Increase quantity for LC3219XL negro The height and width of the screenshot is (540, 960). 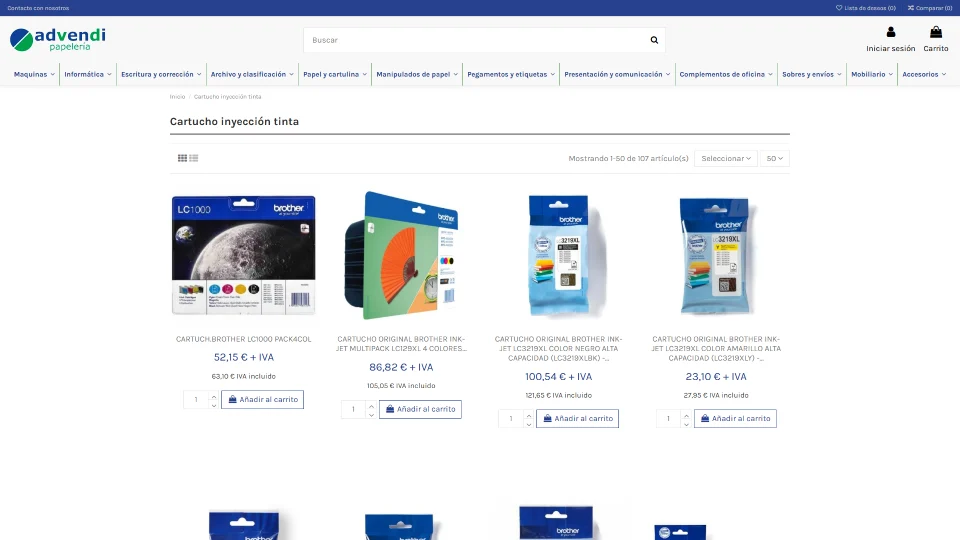pos(528,414)
